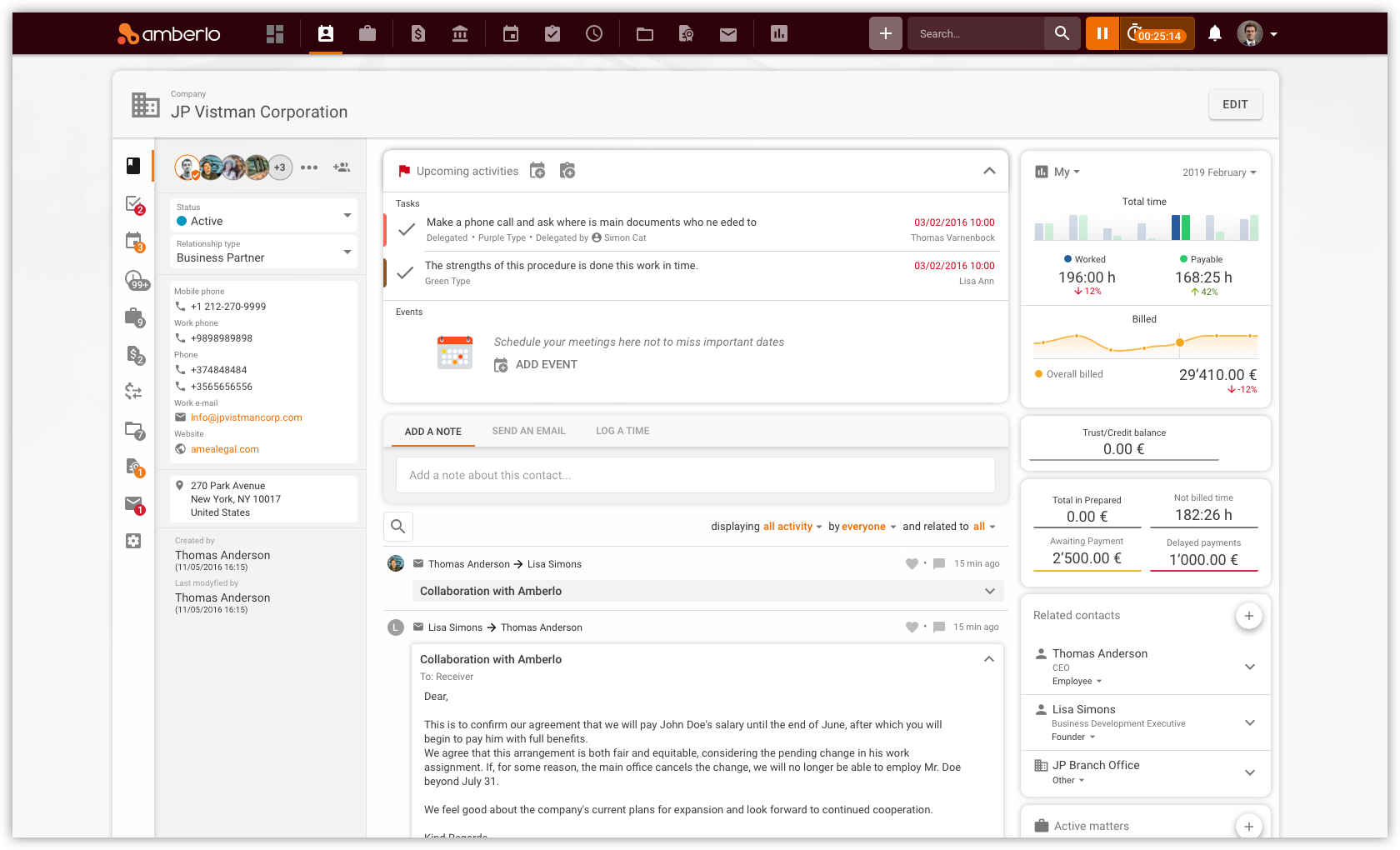Open the user profile avatar menu

1257,34
